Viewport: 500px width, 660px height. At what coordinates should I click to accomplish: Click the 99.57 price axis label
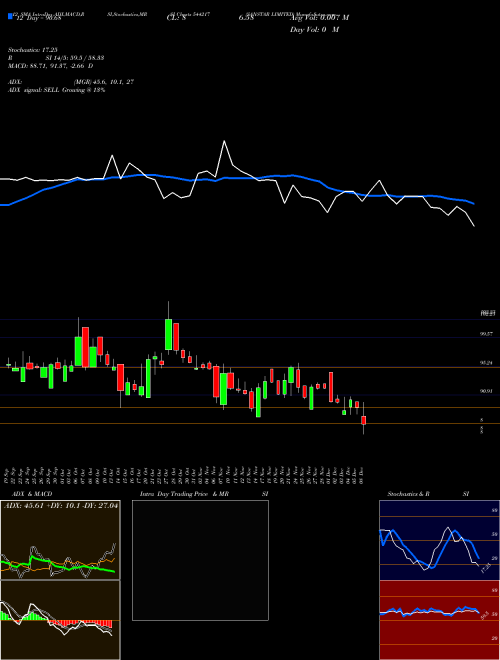coord(486,333)
